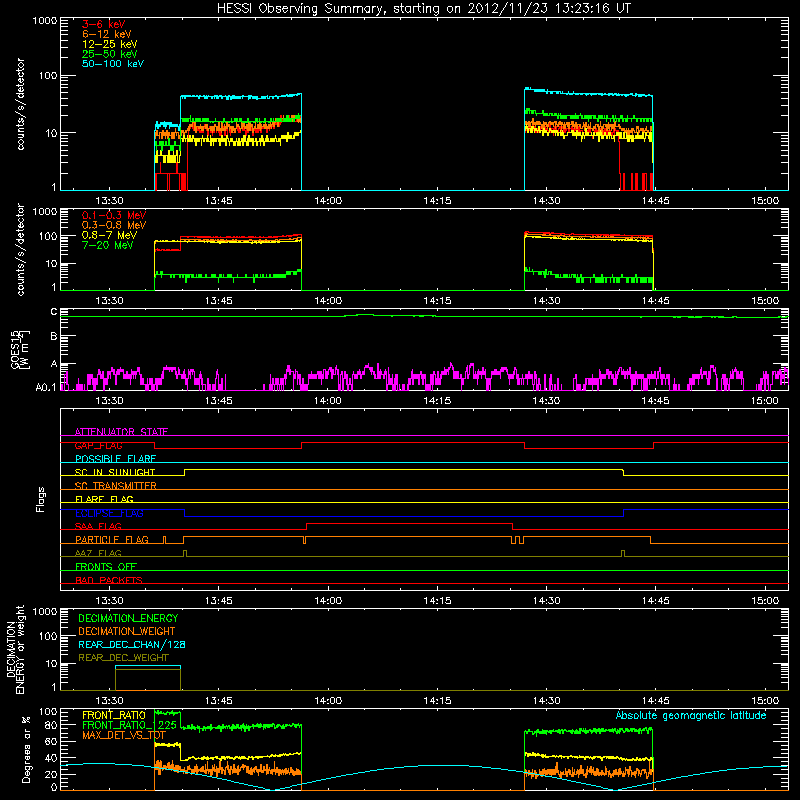Click the 7-20 MeV legend label

108,245
